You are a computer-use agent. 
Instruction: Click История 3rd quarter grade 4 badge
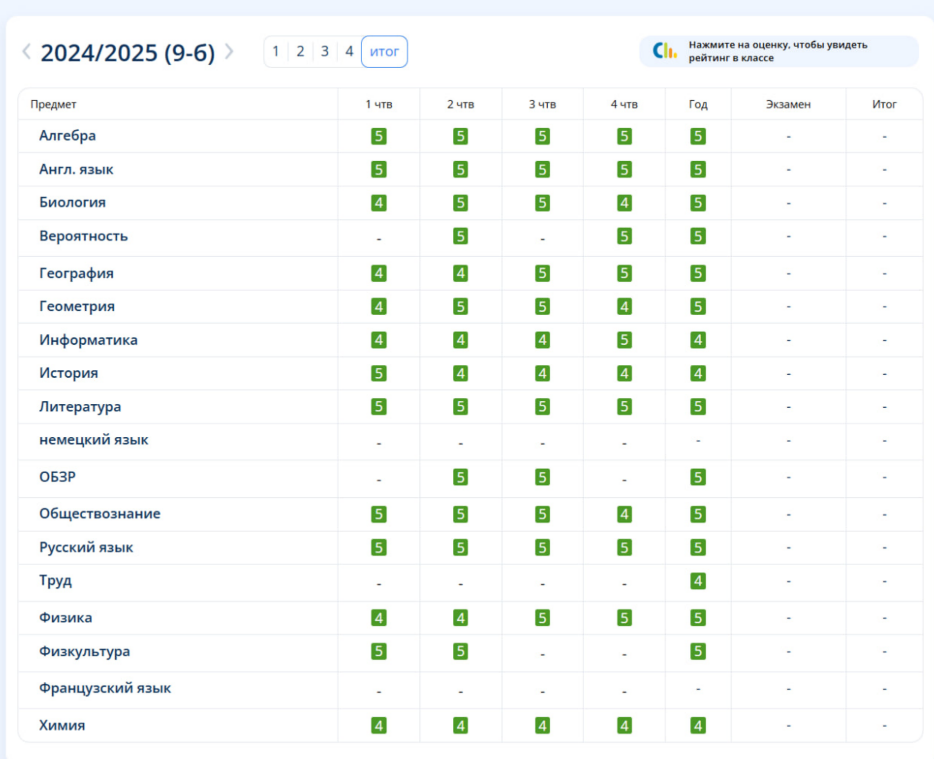coord(542,374)
